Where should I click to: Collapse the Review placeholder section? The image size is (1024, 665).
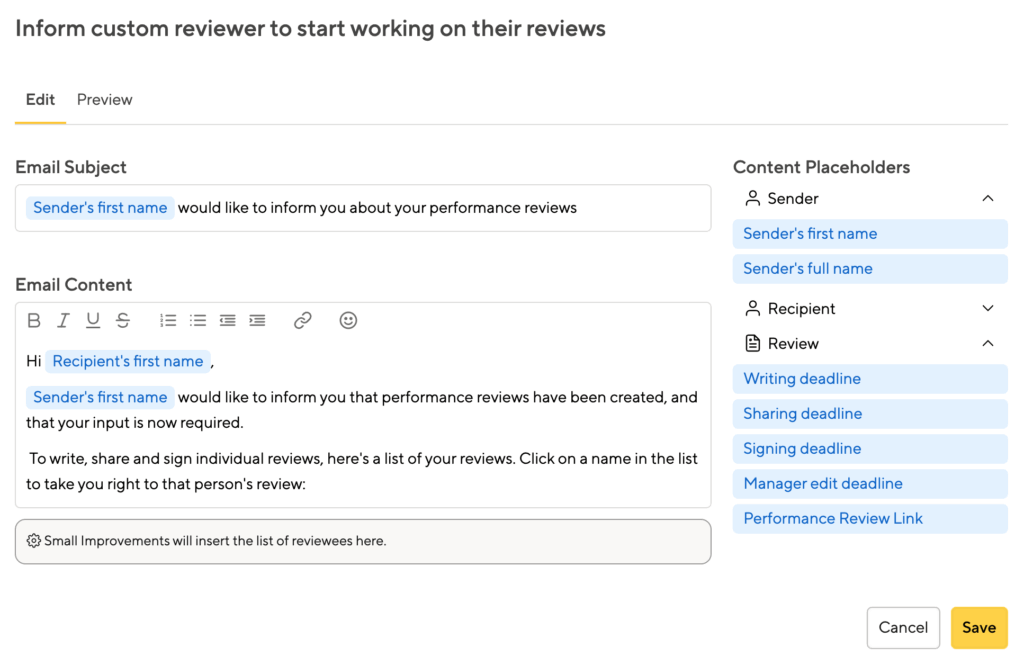click(987, 344)
